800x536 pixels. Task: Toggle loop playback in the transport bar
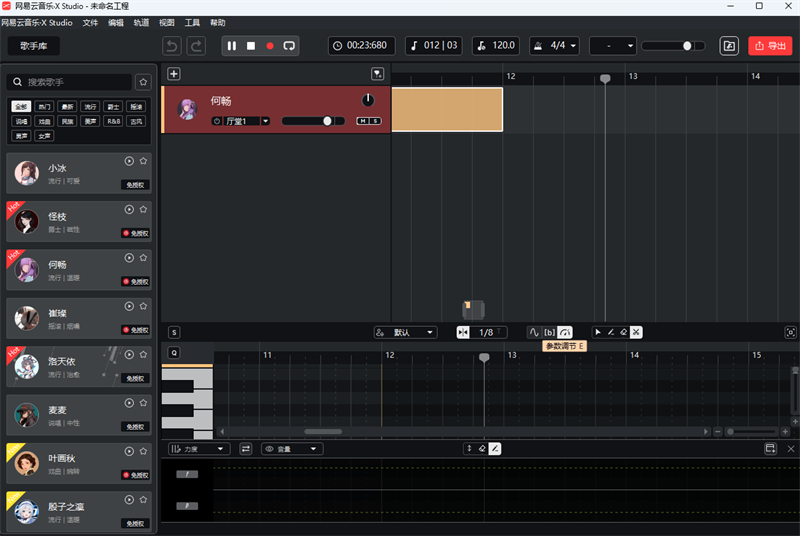[x=289, y=46]
